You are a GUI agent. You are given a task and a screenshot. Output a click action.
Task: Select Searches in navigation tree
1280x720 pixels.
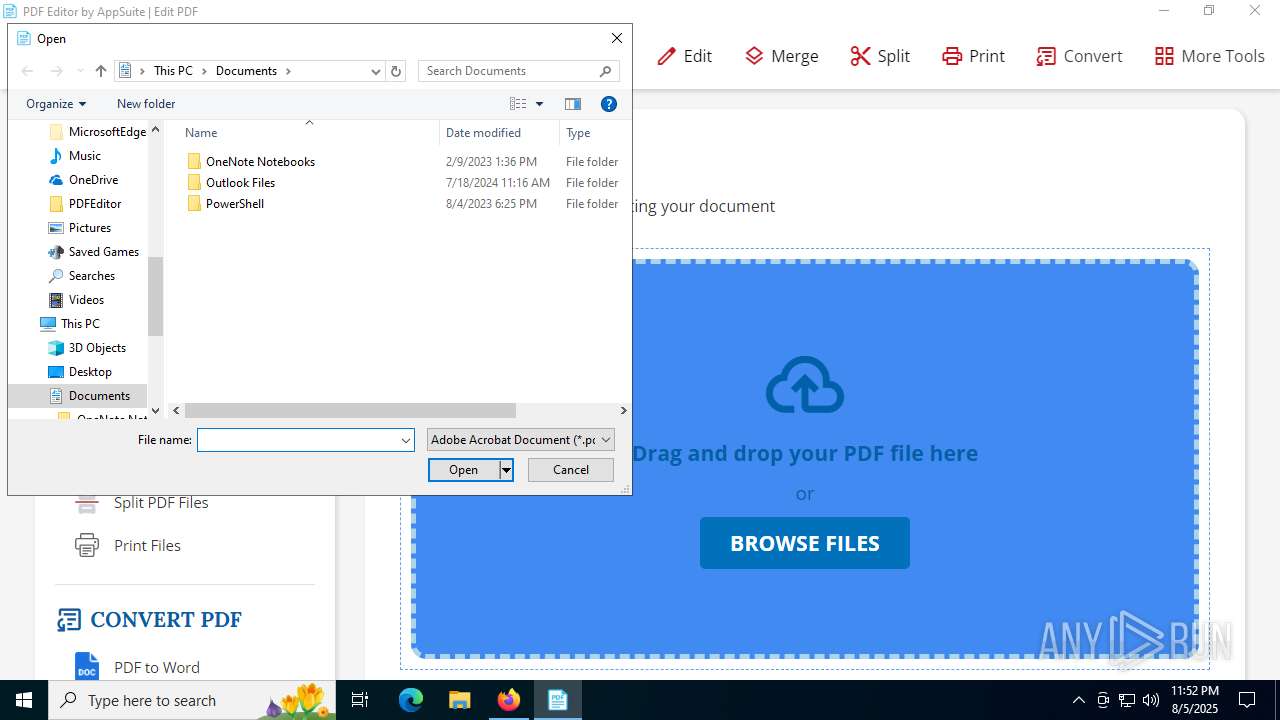pyautogui.click(x=92, y=276)
